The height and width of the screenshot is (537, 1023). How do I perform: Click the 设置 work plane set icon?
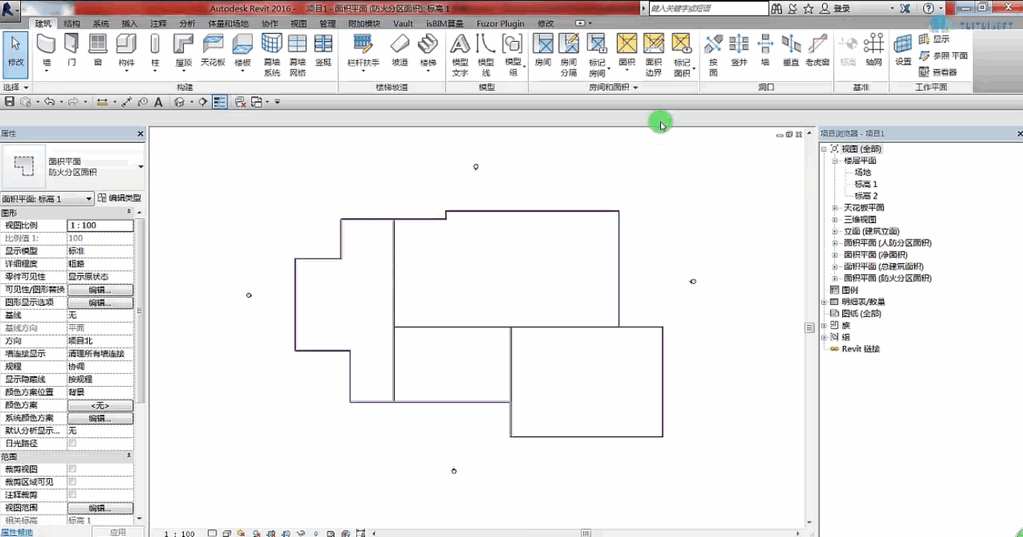click(903, 51)
